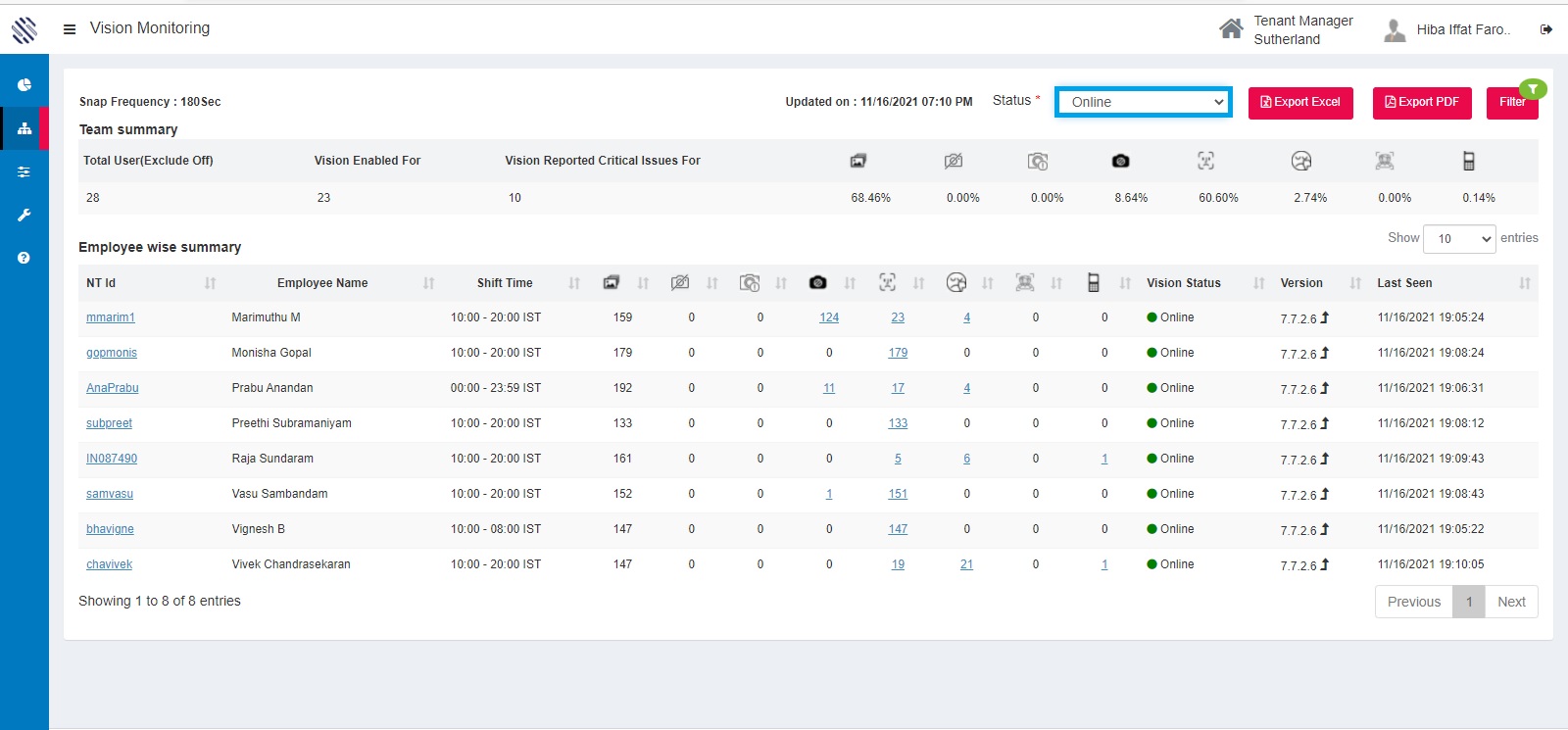Click the logout arrow icon at top right
The image size is (1568, 730).
pos(1546,29)
